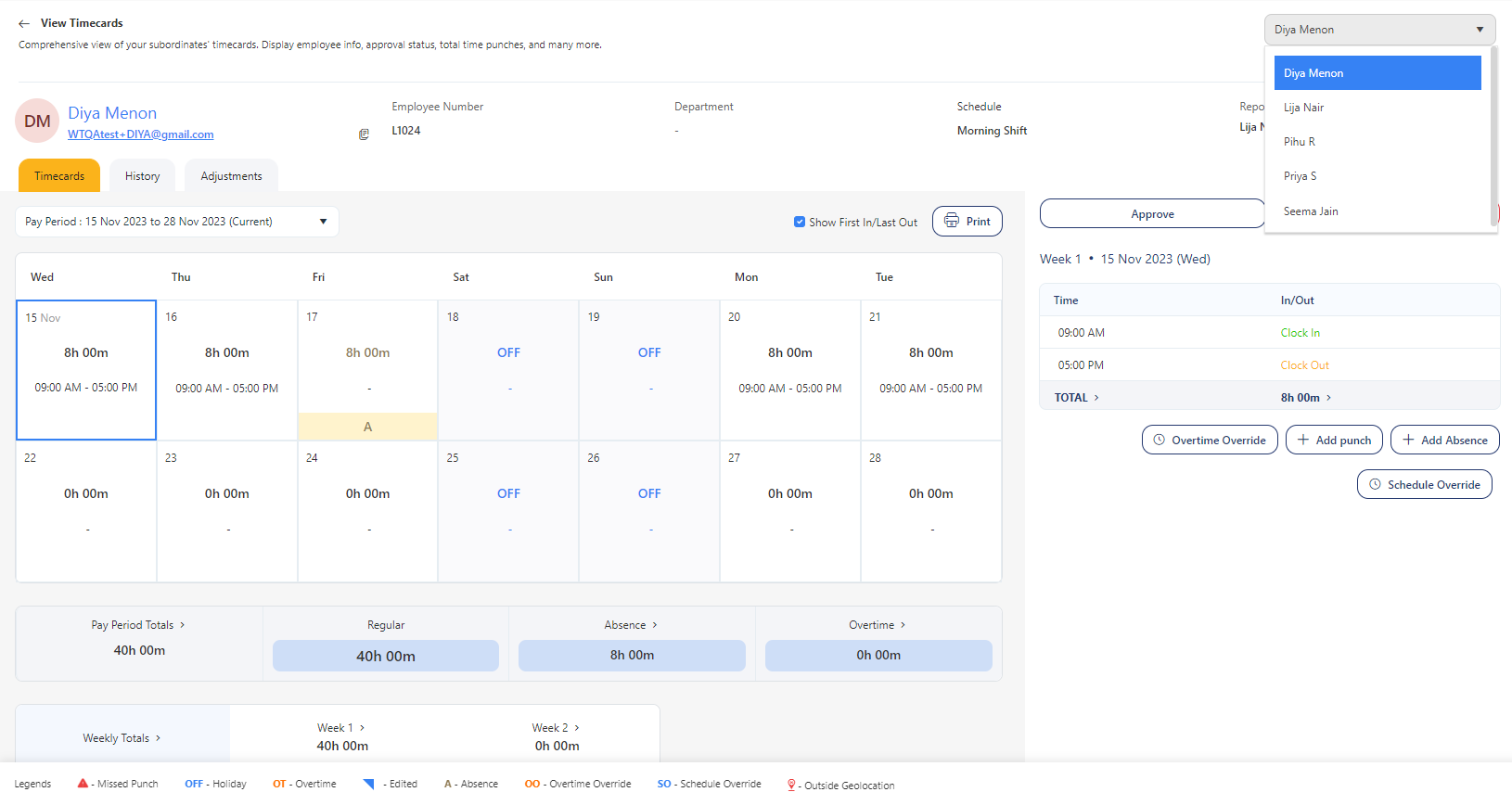Expand Week 1 weekly totals
The height and width of the screenshot is (805, 1512).
[362, 728]
